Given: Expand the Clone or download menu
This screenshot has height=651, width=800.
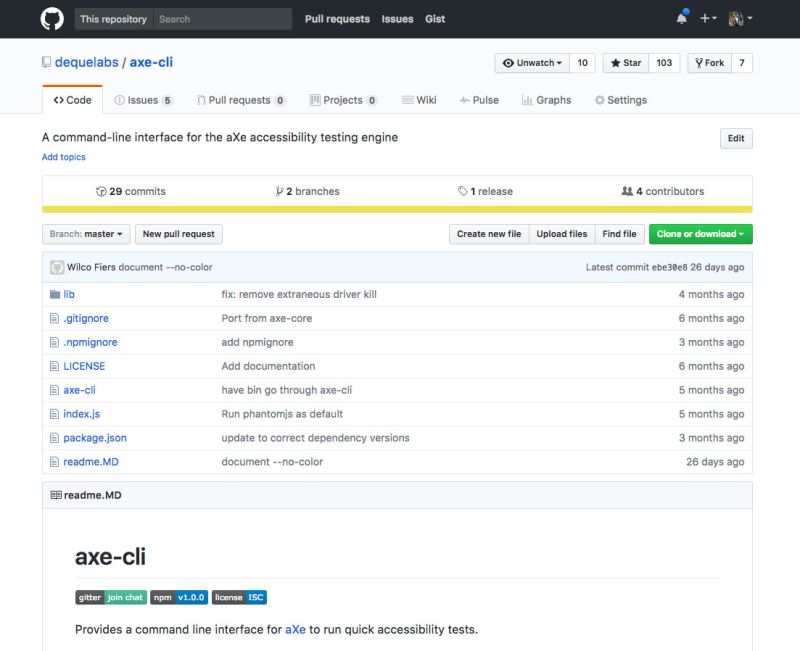Looking at the screenshot, I should point(700,234).
